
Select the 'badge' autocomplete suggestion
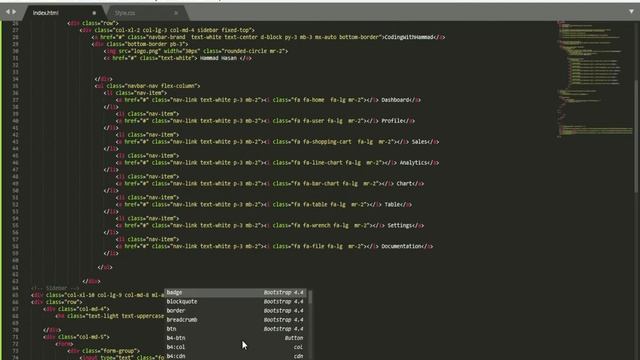(x=236, y=293)
